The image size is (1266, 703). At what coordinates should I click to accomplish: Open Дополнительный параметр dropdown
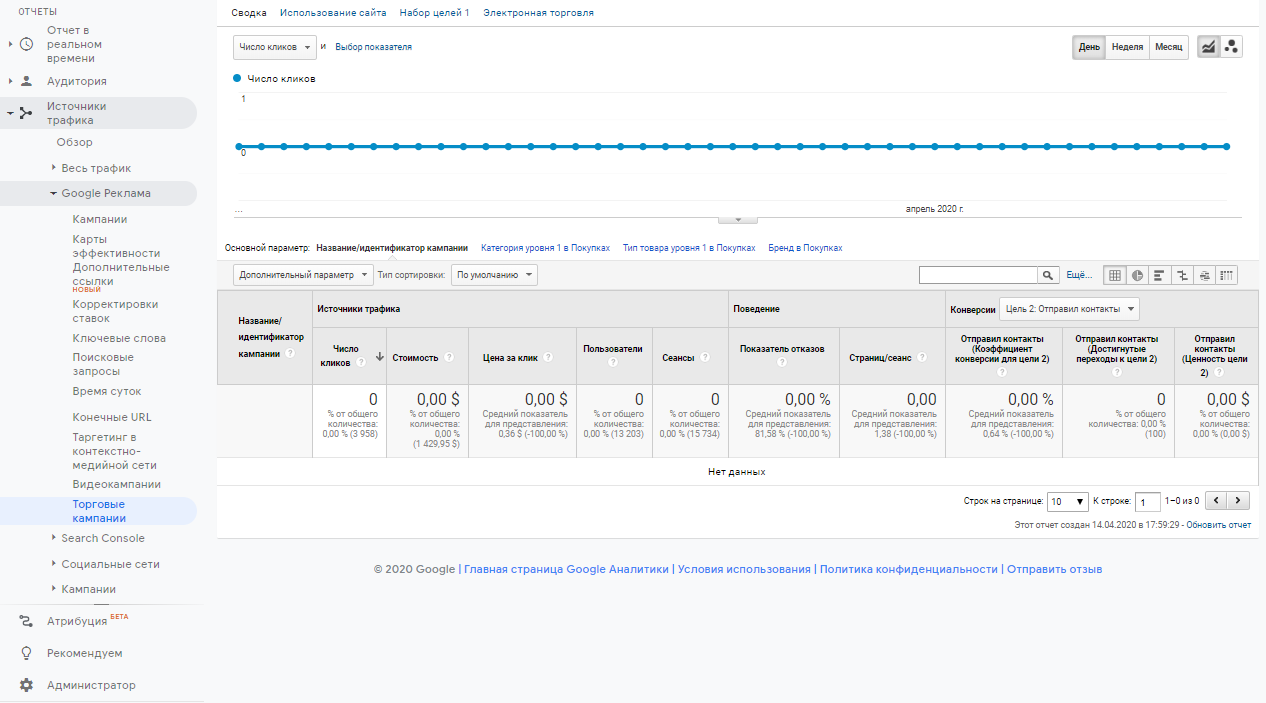[303, 274]
